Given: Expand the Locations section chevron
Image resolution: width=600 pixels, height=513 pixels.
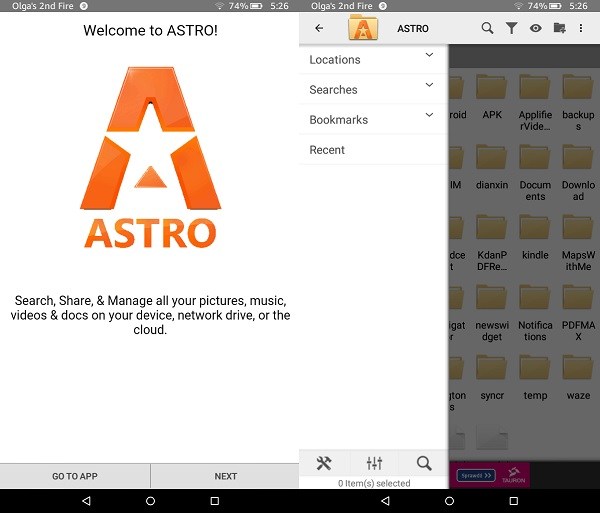Looking at the screenshot, I should click(429, 55).
